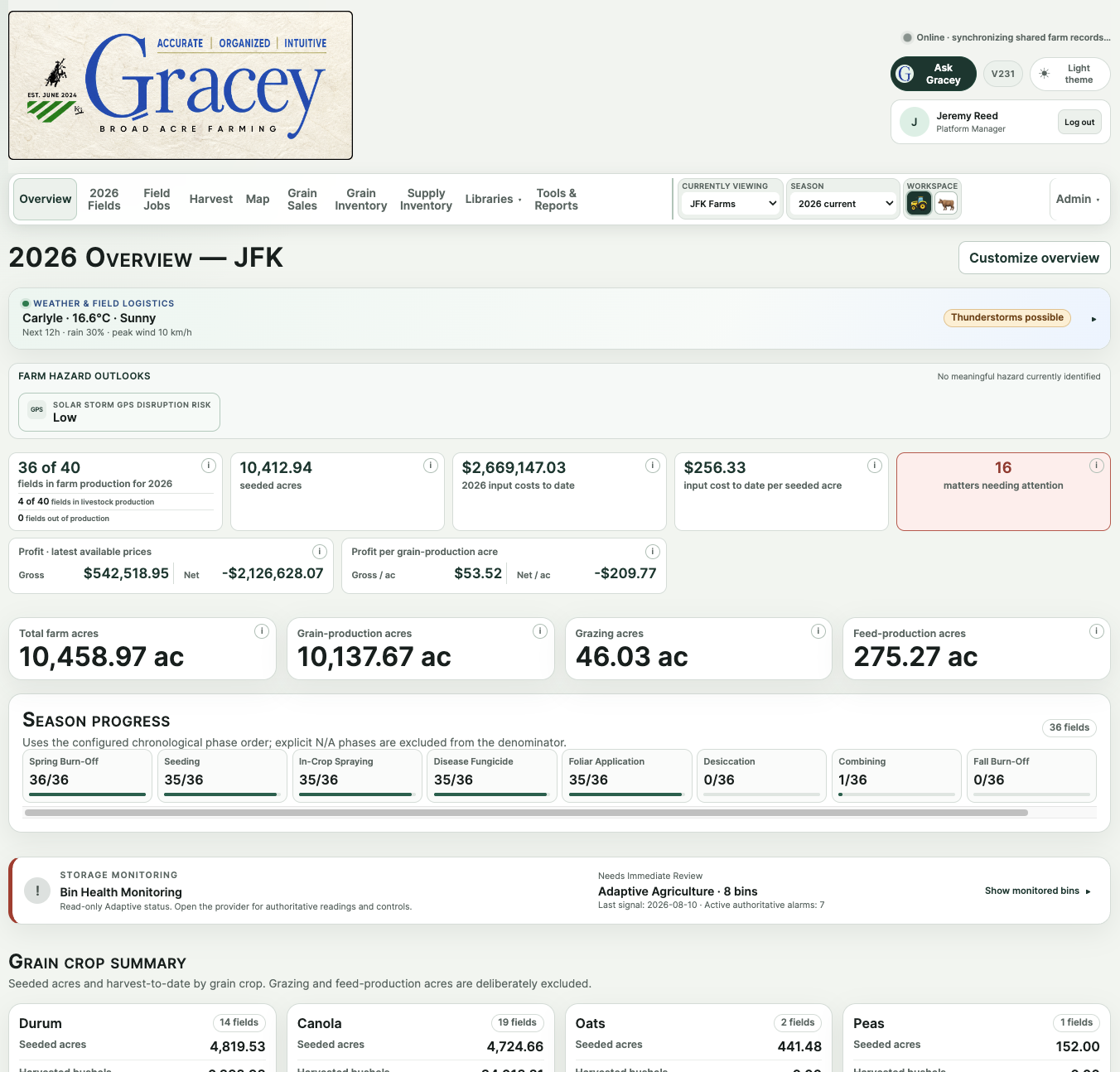This screenshot has height=1072, width=1120.
Task: Navigate to Grain Sales
Action: click(x=302, y=200)
